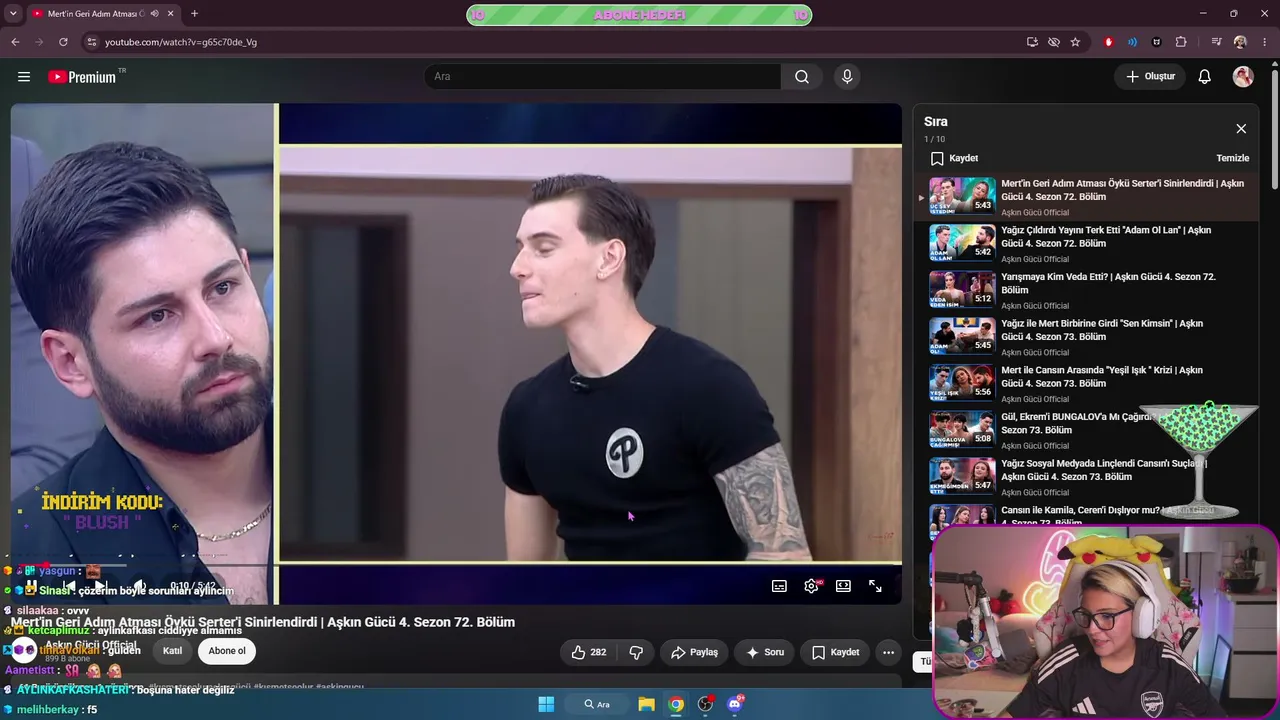Click the eye-slash icon in address bar
Screen dimensions: 1280x720
click(x=1054, y=42)
